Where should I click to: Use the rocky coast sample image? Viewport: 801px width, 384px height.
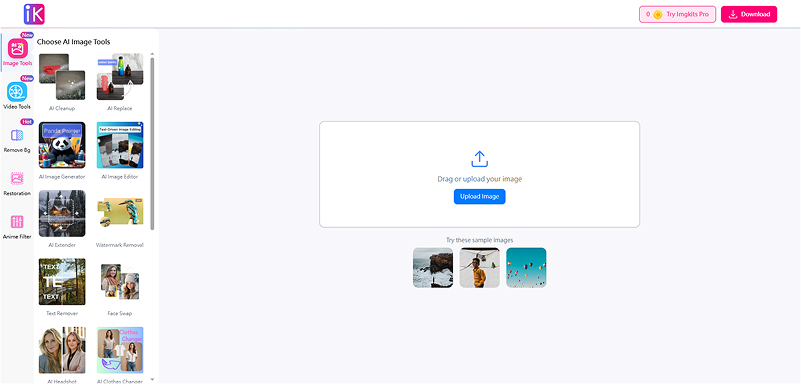point(433,268)
